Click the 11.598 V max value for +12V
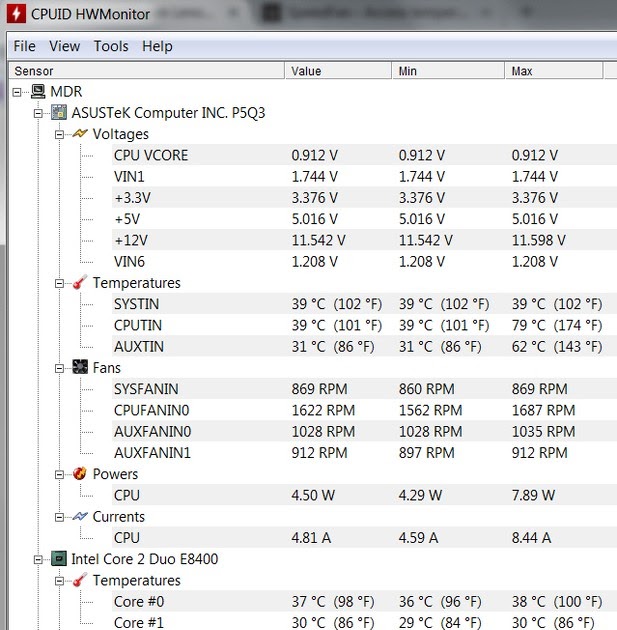 pos(538,240)
